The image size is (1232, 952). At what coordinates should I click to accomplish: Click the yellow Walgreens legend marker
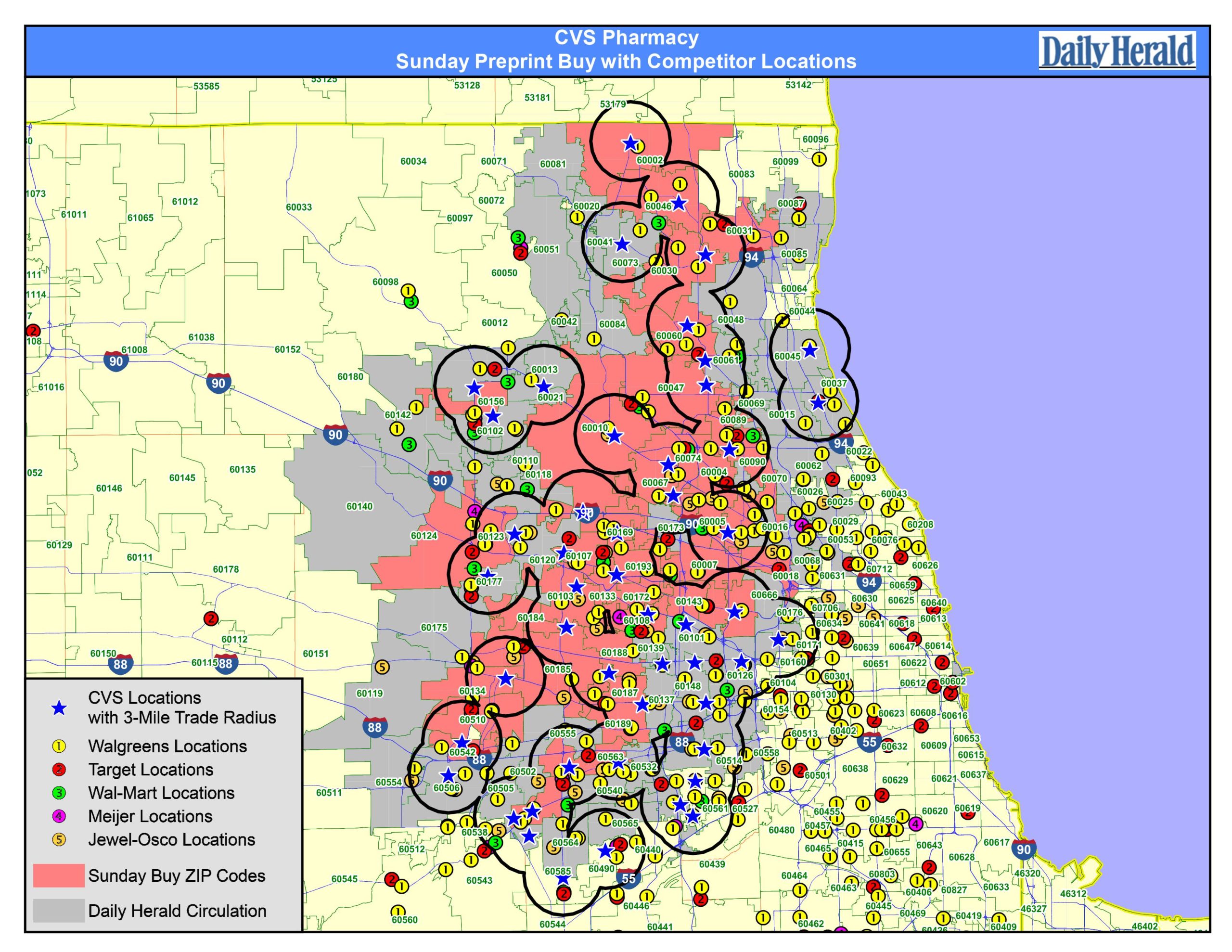point(59,746)
